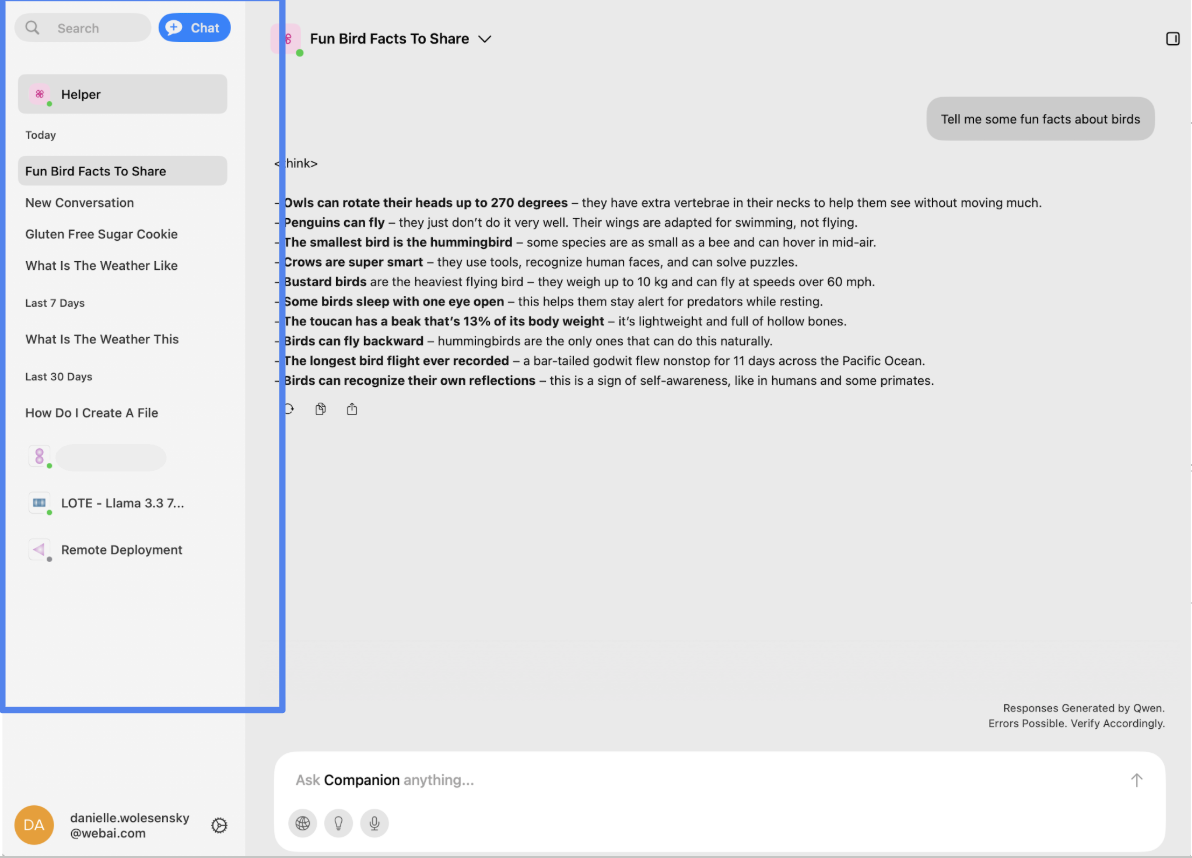1192x858 pixels.
Task: Select the unnamed companion with purple icon
Action: [97, 457]
